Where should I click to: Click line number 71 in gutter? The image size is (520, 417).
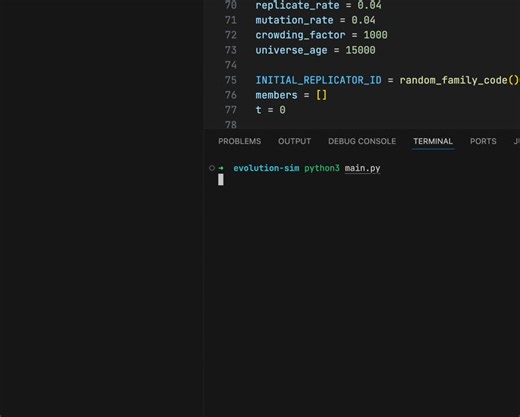click(231, 20)
